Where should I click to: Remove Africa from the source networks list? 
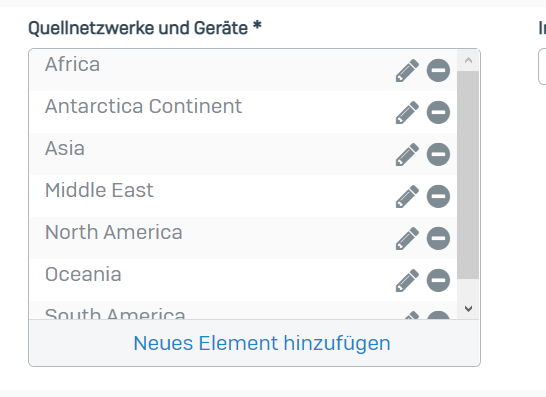pos(438,70)
